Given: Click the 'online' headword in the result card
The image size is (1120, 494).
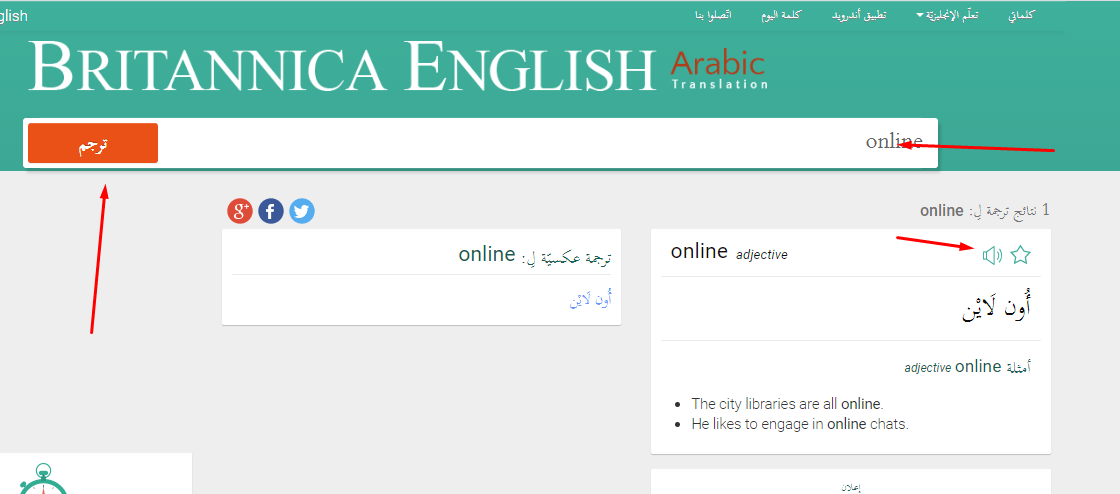Looking at the screenshot, I should [699, 252].
